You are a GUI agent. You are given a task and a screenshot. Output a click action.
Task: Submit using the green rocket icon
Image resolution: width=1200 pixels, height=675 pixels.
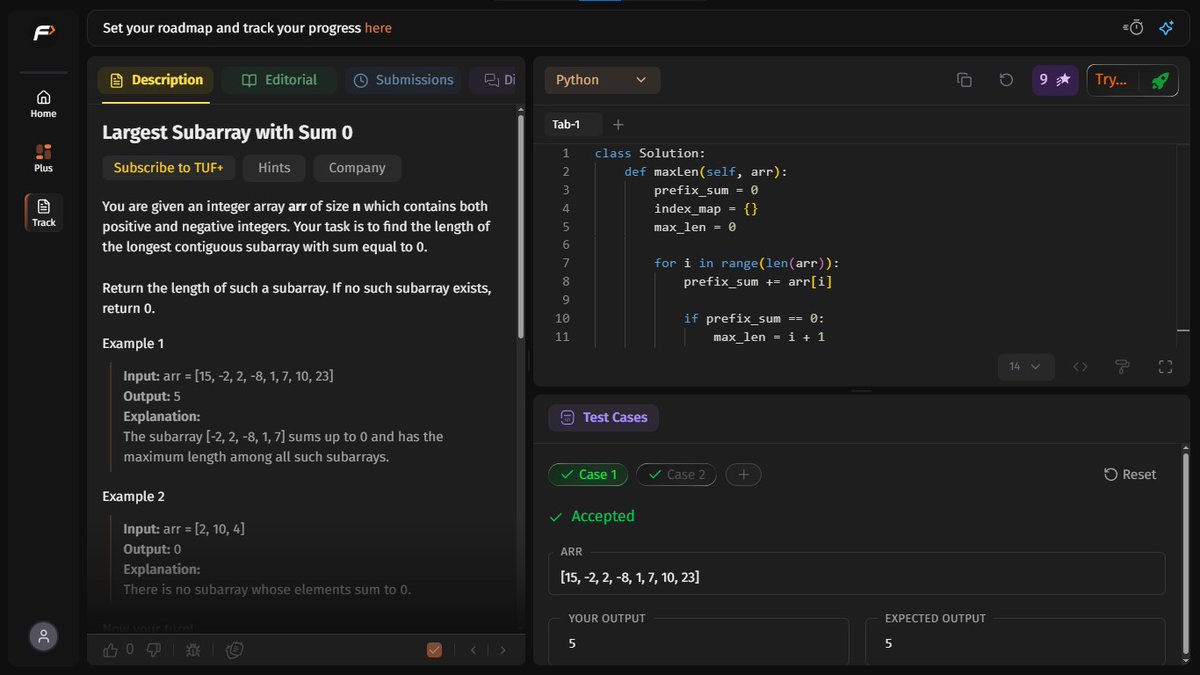pyautogui.click(x=1159, y=80)
